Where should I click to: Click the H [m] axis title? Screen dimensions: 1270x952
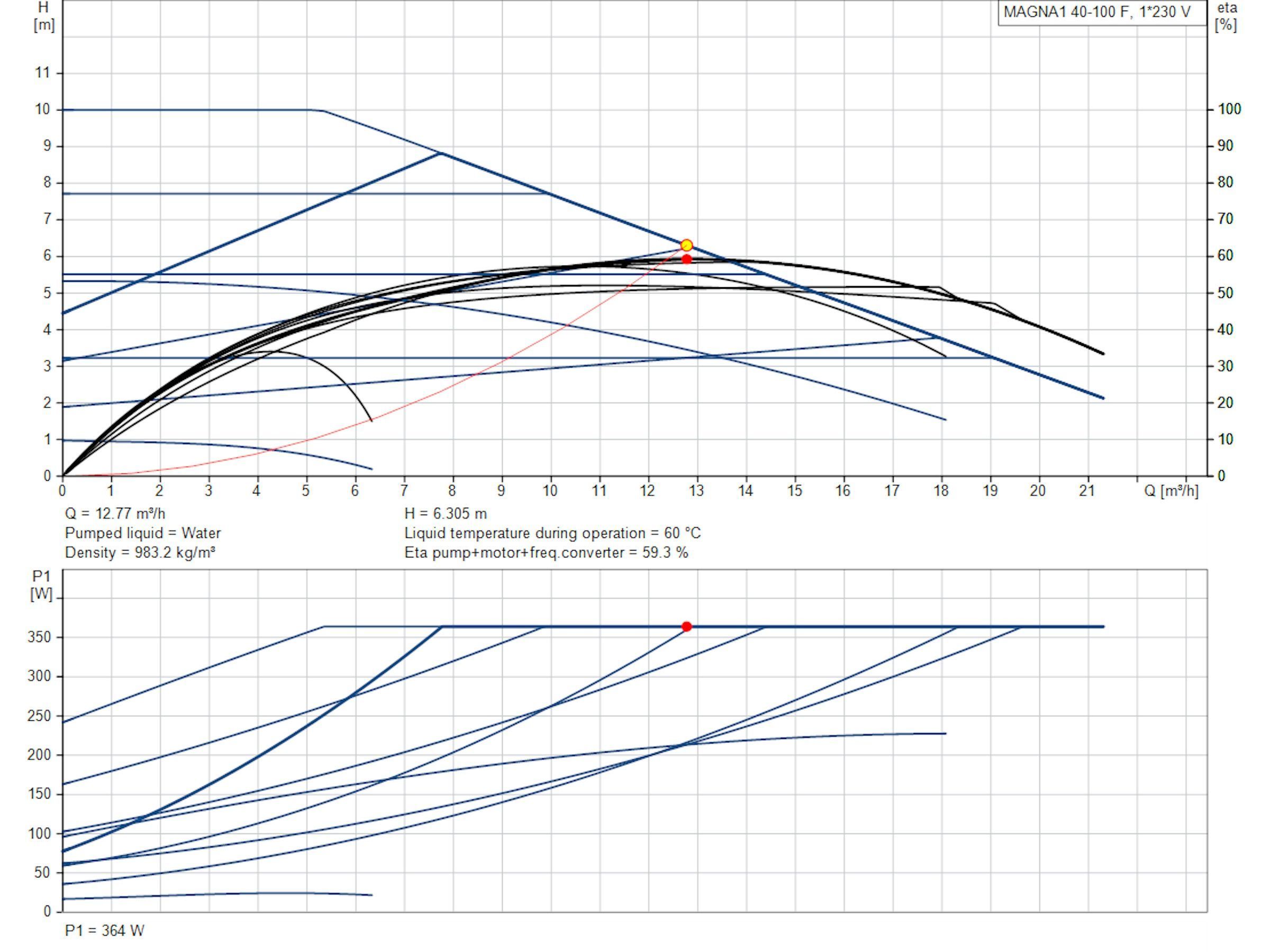tap(43, 16)
